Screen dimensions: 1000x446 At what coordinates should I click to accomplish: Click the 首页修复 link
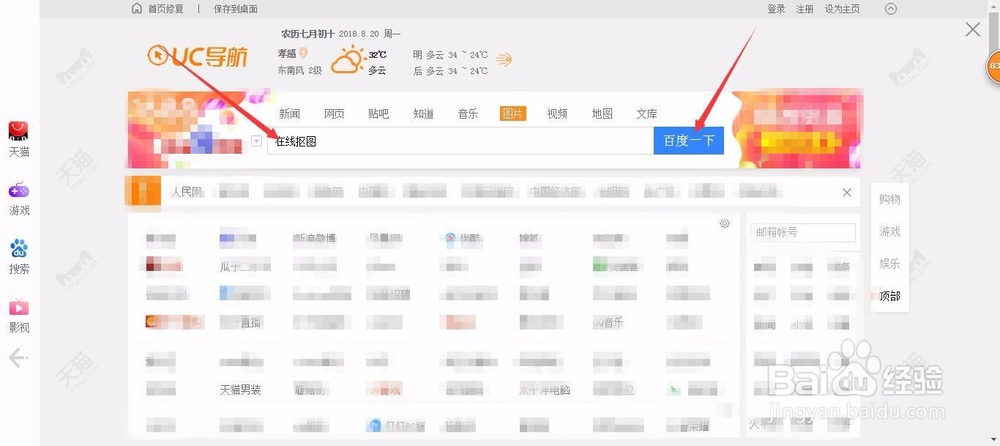pyautogui.click(x=165, y=9)
